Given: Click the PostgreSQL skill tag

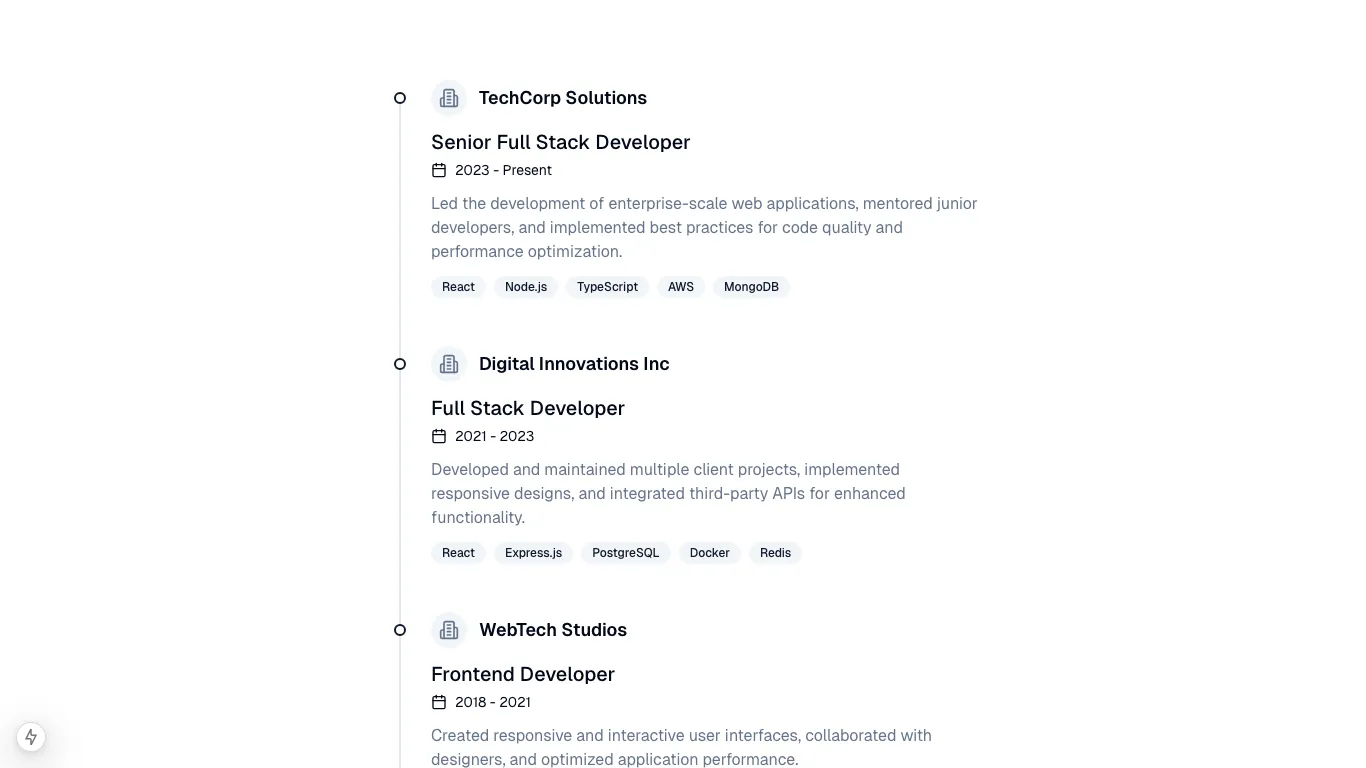Looking at the screenshot, I should tap(625, 553).
